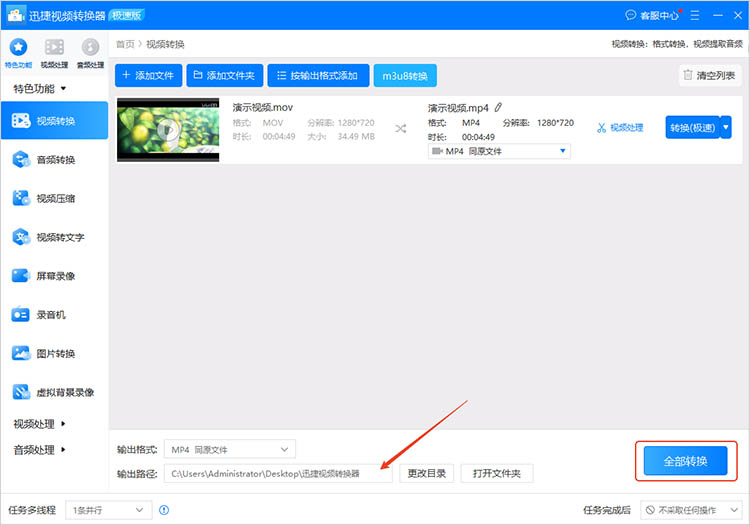Open 视频转文字 in the sidebar
The width and height of the screenshot is (750, 525).
[x=55, y=237]
